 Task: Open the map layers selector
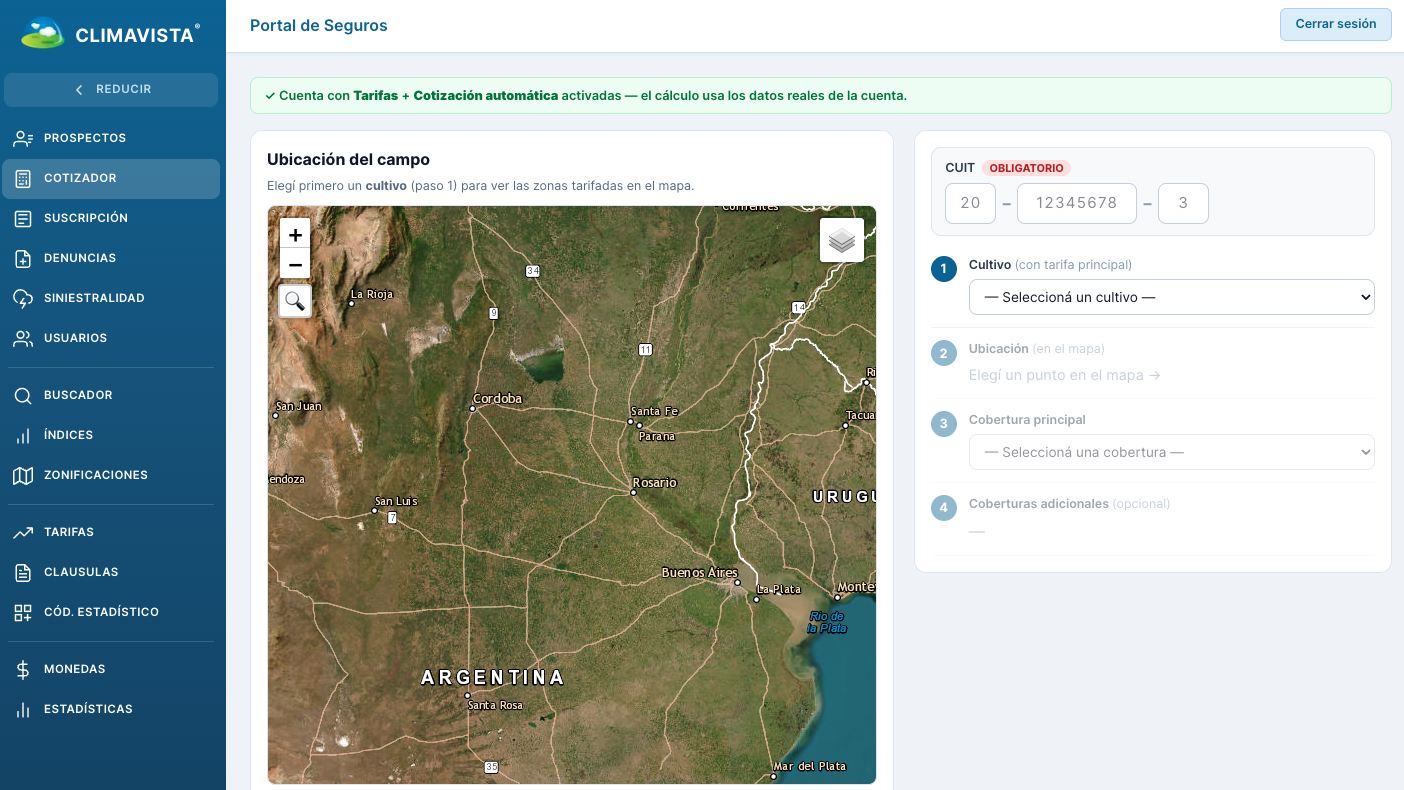pyautogui.click(x=842, y=240)
